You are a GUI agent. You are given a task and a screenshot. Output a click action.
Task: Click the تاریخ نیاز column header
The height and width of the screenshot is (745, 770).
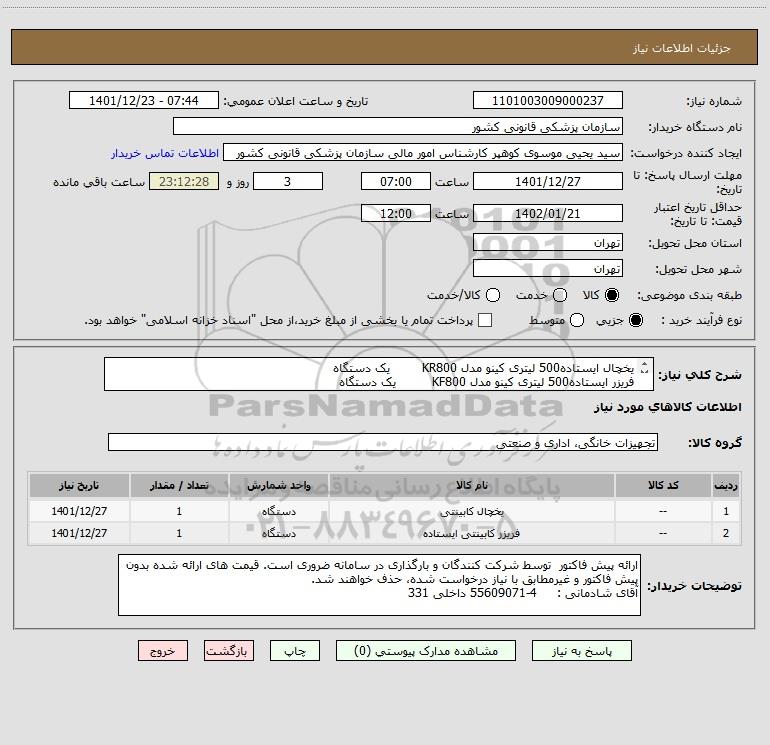tap(79, 486)
